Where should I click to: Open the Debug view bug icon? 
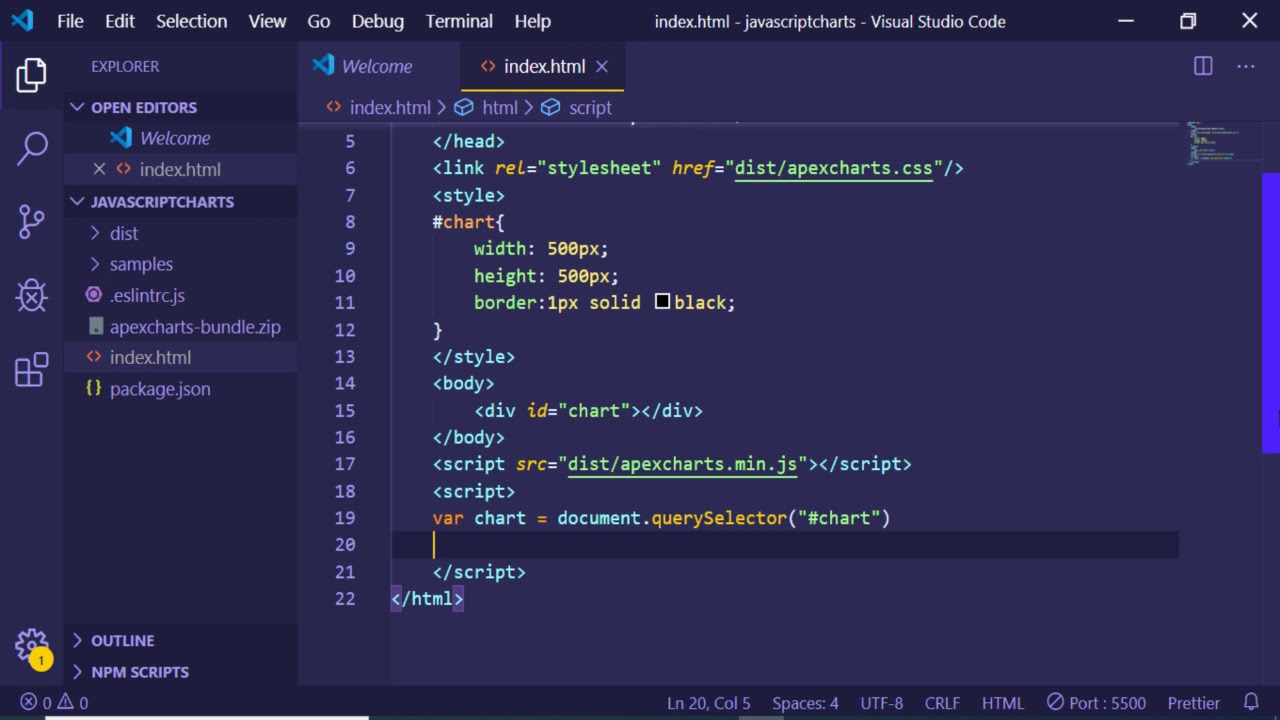pyautogui.click(x=31, y=296)
